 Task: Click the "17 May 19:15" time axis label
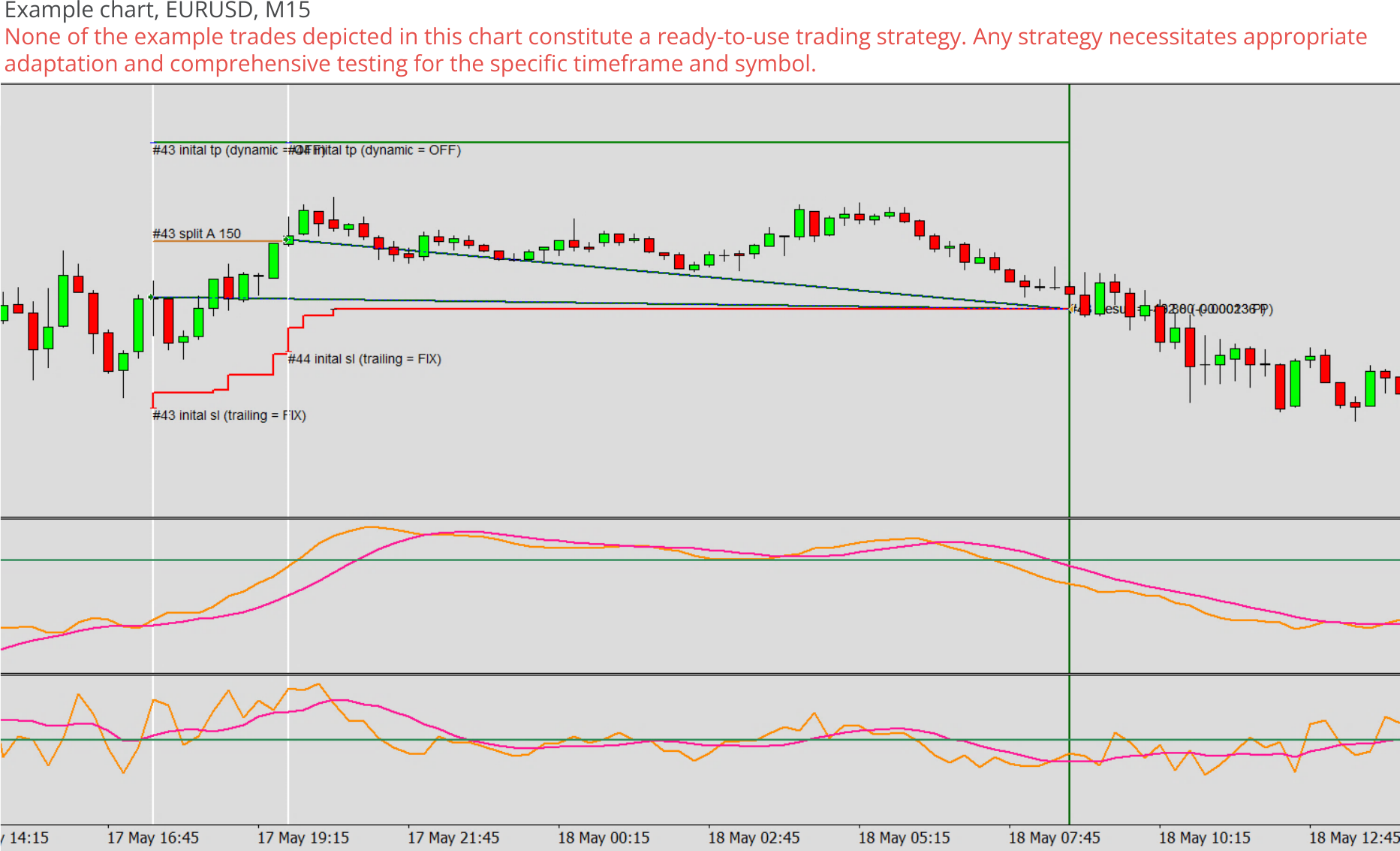point(303,837)
